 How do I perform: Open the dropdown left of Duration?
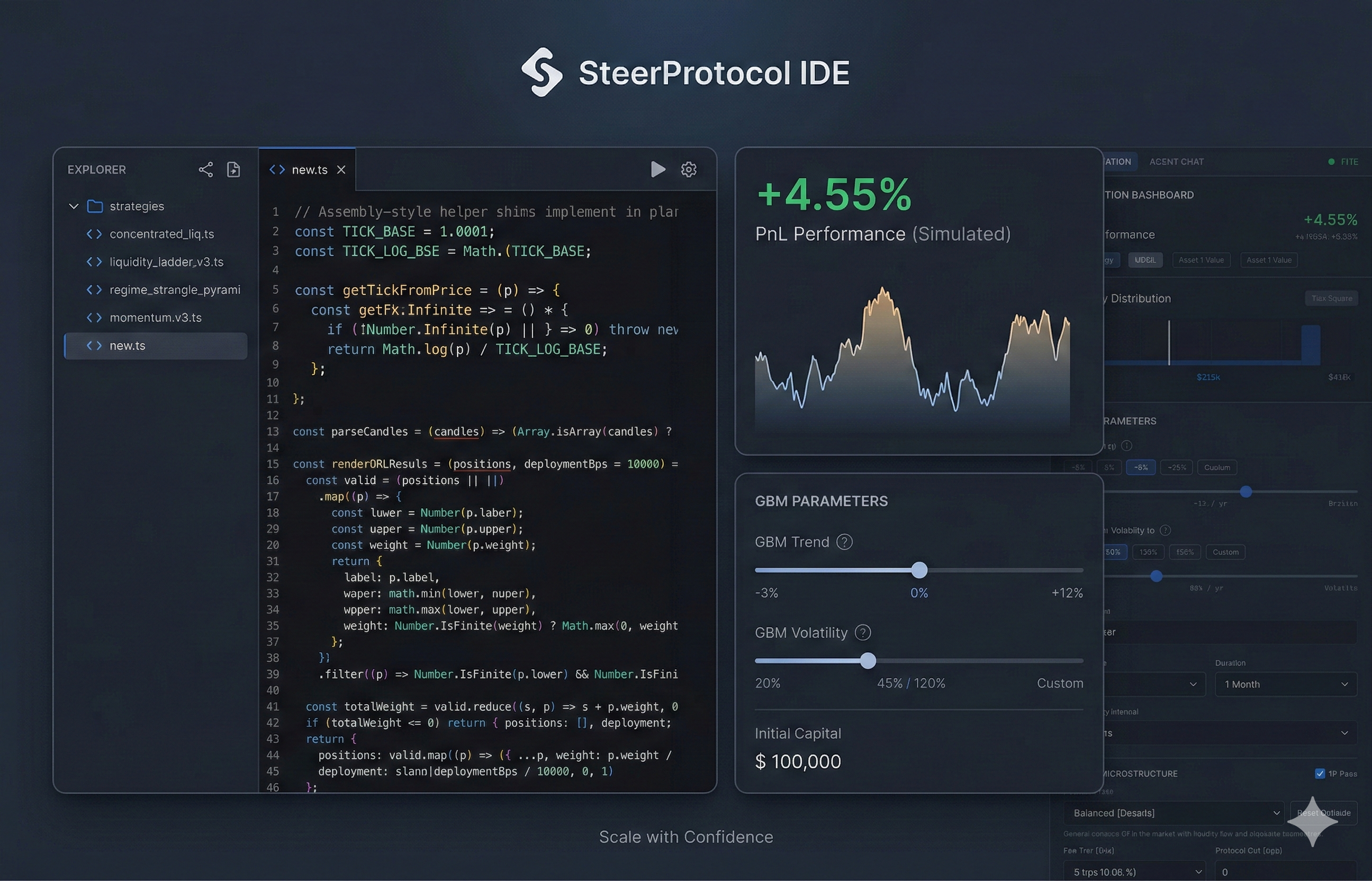tap(1154, 684)
